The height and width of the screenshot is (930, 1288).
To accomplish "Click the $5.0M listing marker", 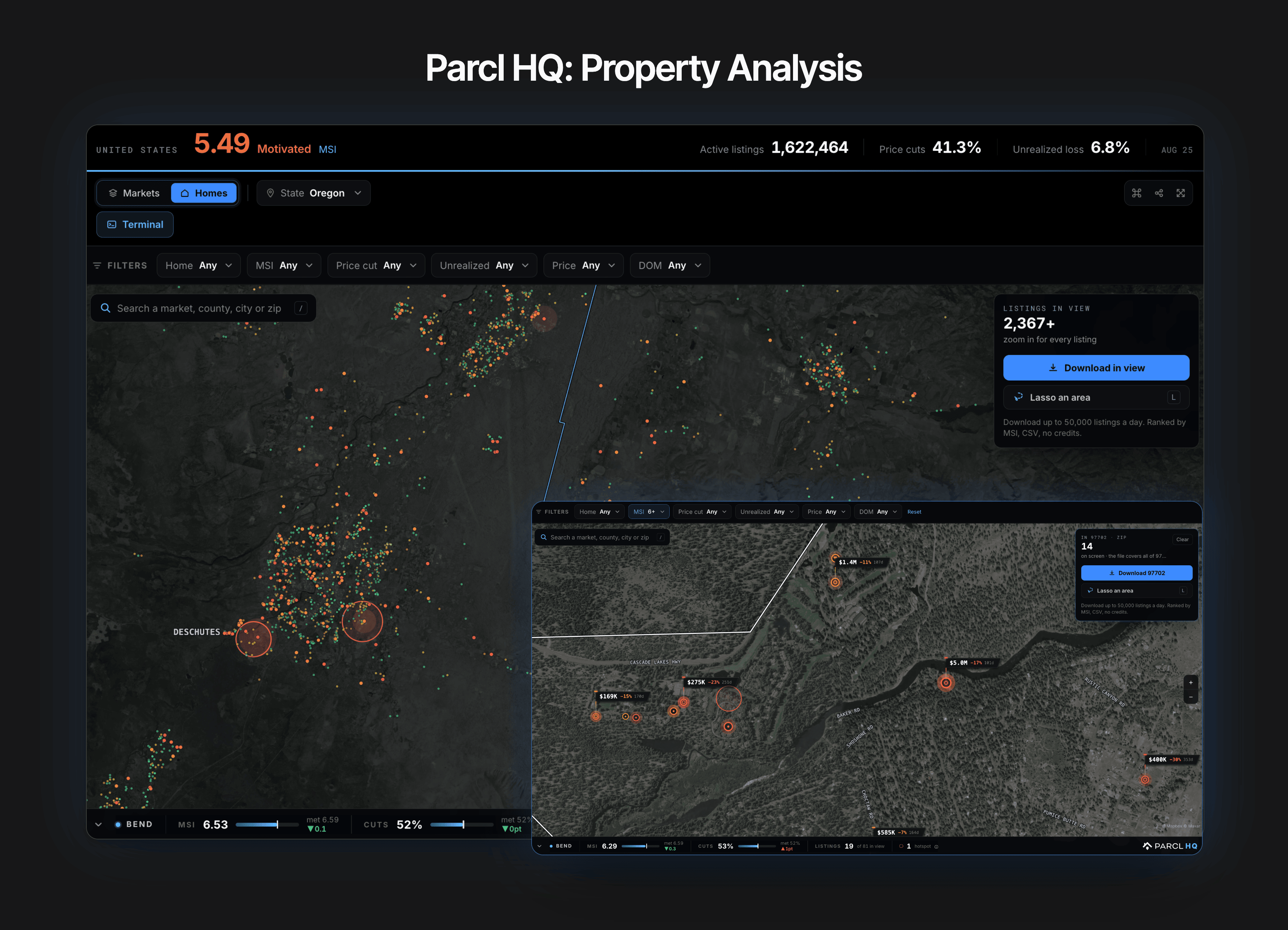I will pos(945,683).
